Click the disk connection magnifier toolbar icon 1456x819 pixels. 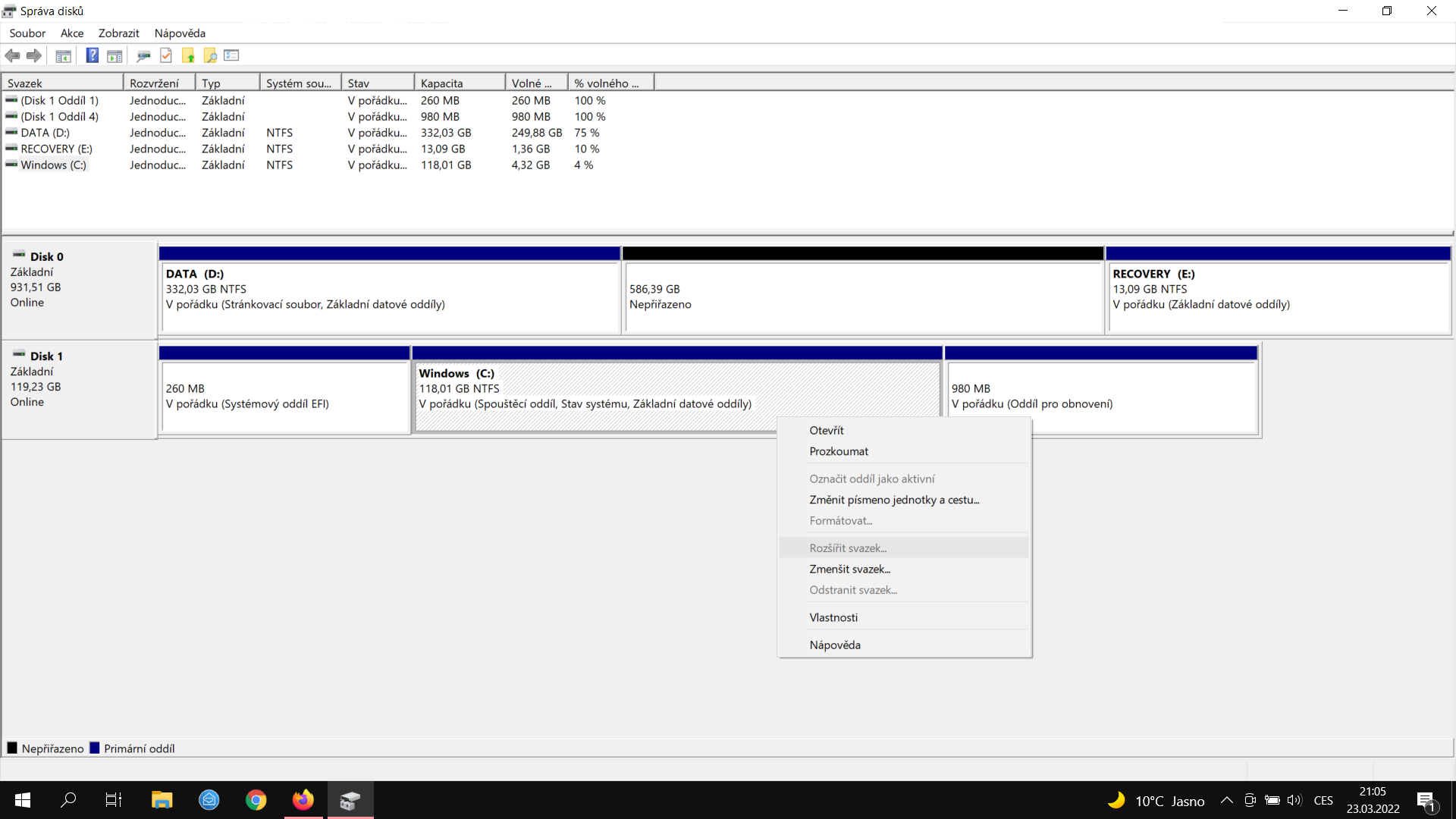143,55
